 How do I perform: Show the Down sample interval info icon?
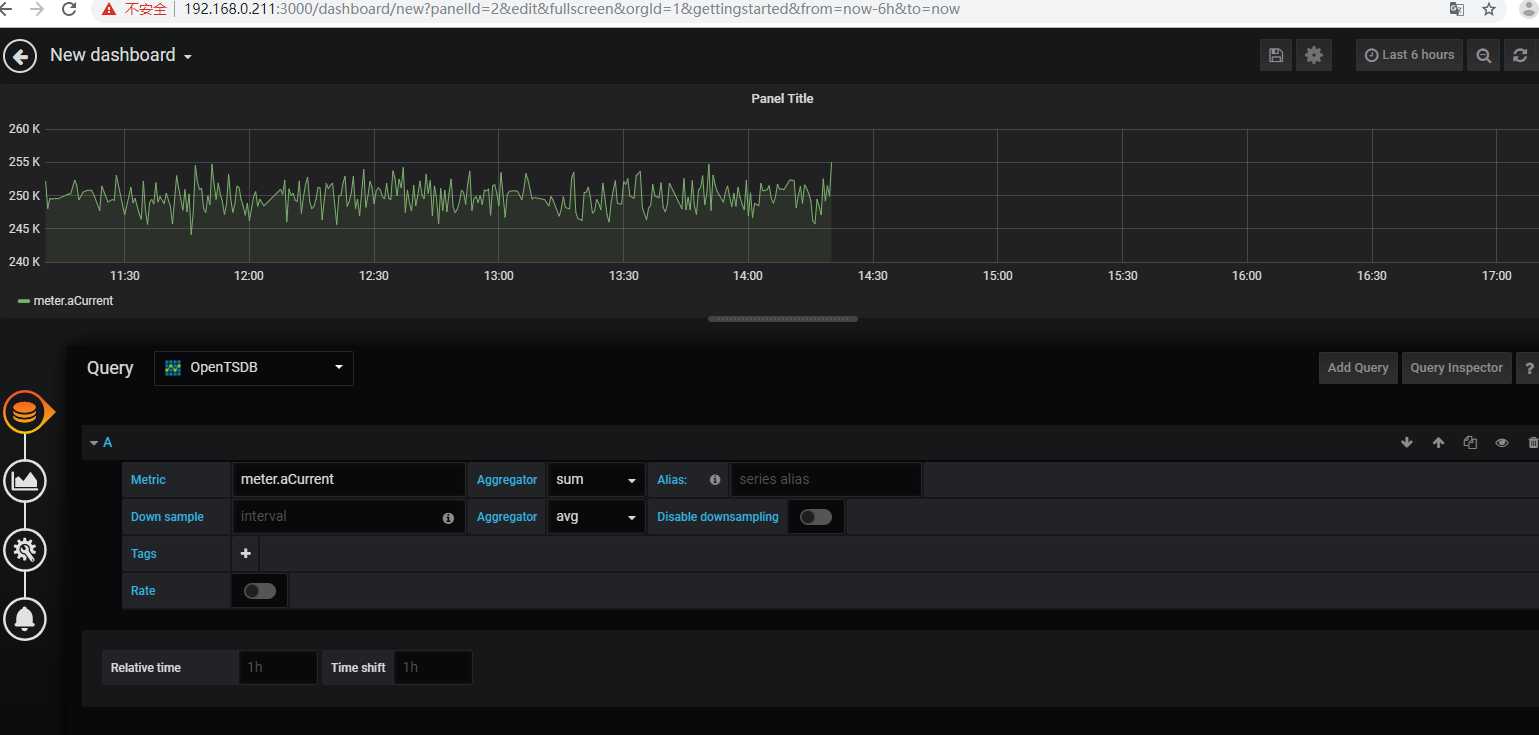(448, 518)
